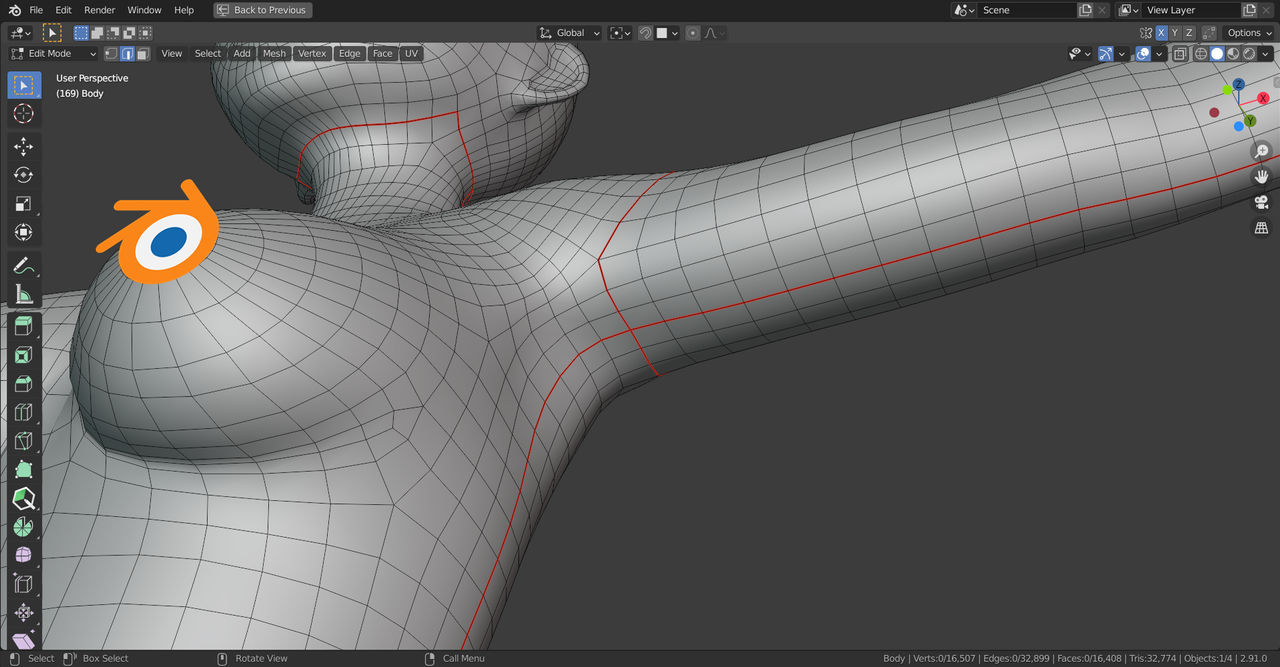This screenshot has height=667, width=1280.
Task: Enable face select mode
Action: (x=143, y=54)
